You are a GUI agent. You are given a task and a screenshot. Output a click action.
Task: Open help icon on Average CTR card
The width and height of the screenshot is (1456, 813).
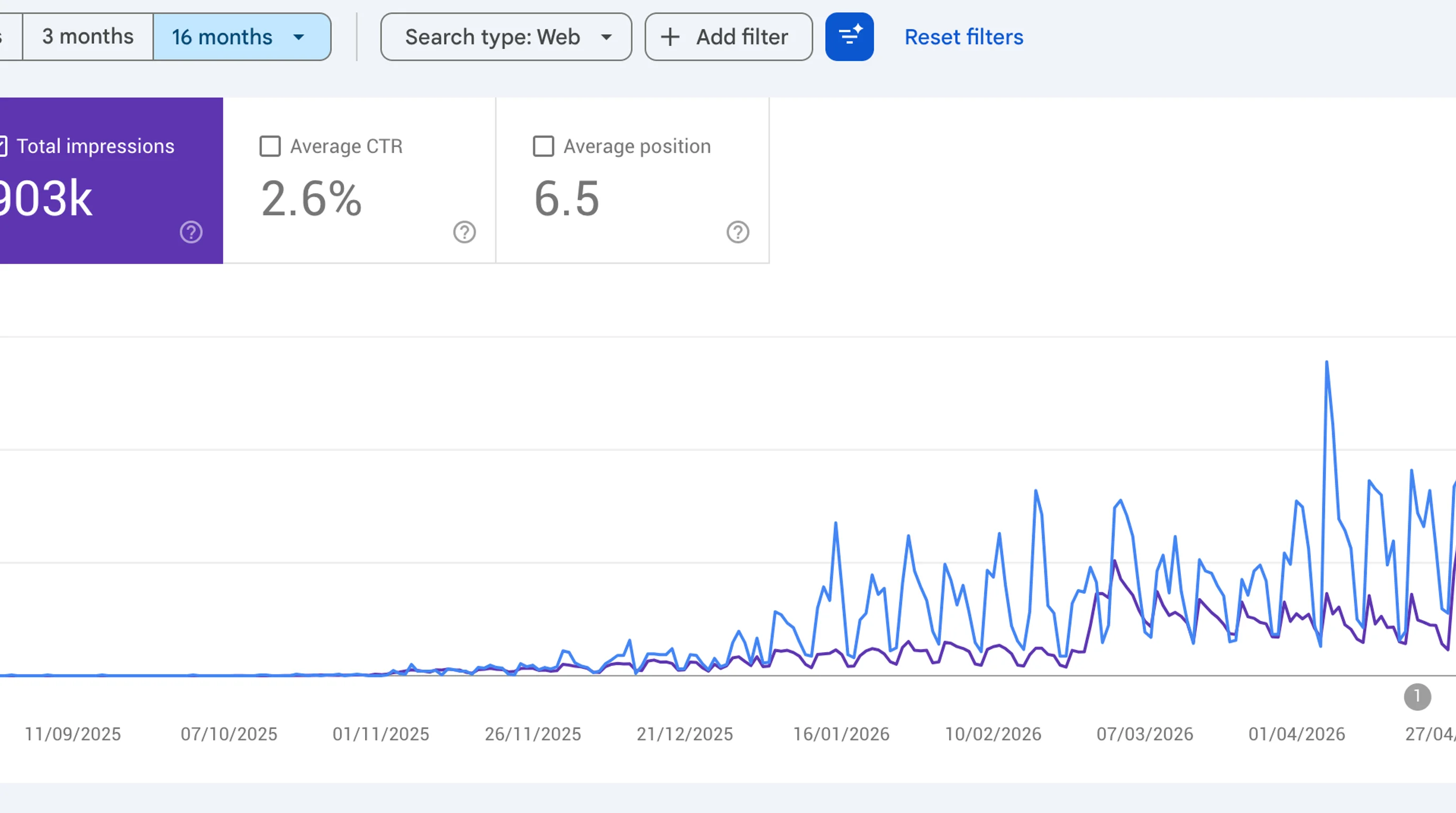(x=465, y=232)
